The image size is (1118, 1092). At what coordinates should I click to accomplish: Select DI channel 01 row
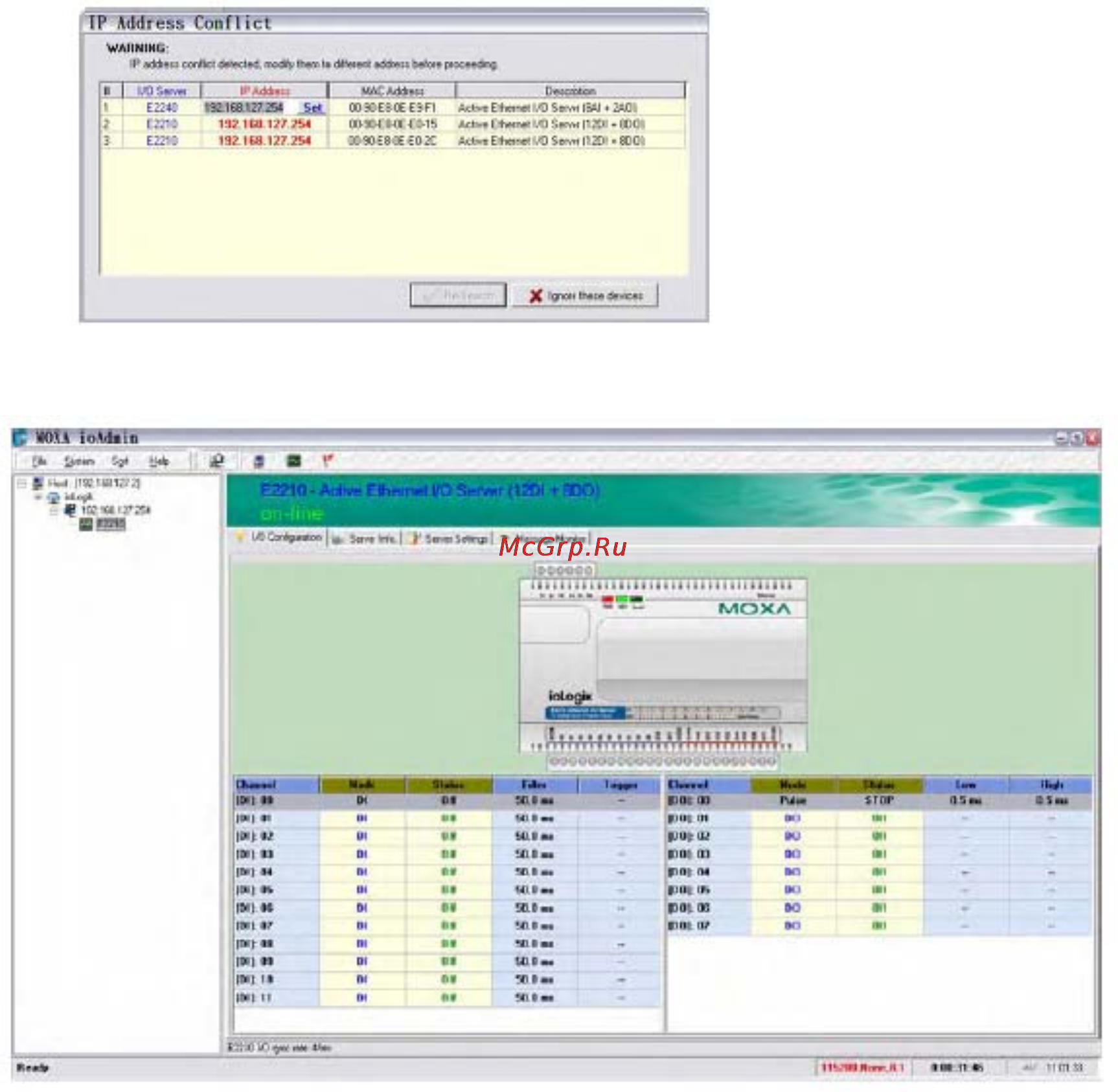tap(448, 818)
